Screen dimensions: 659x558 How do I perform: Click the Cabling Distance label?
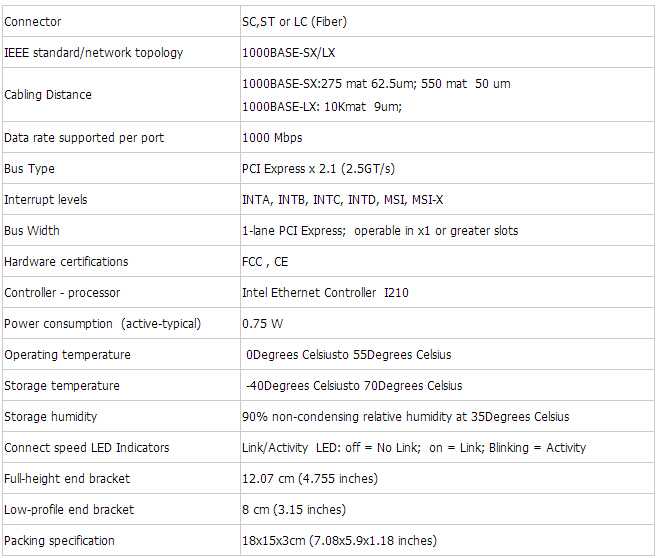[47, 95]
